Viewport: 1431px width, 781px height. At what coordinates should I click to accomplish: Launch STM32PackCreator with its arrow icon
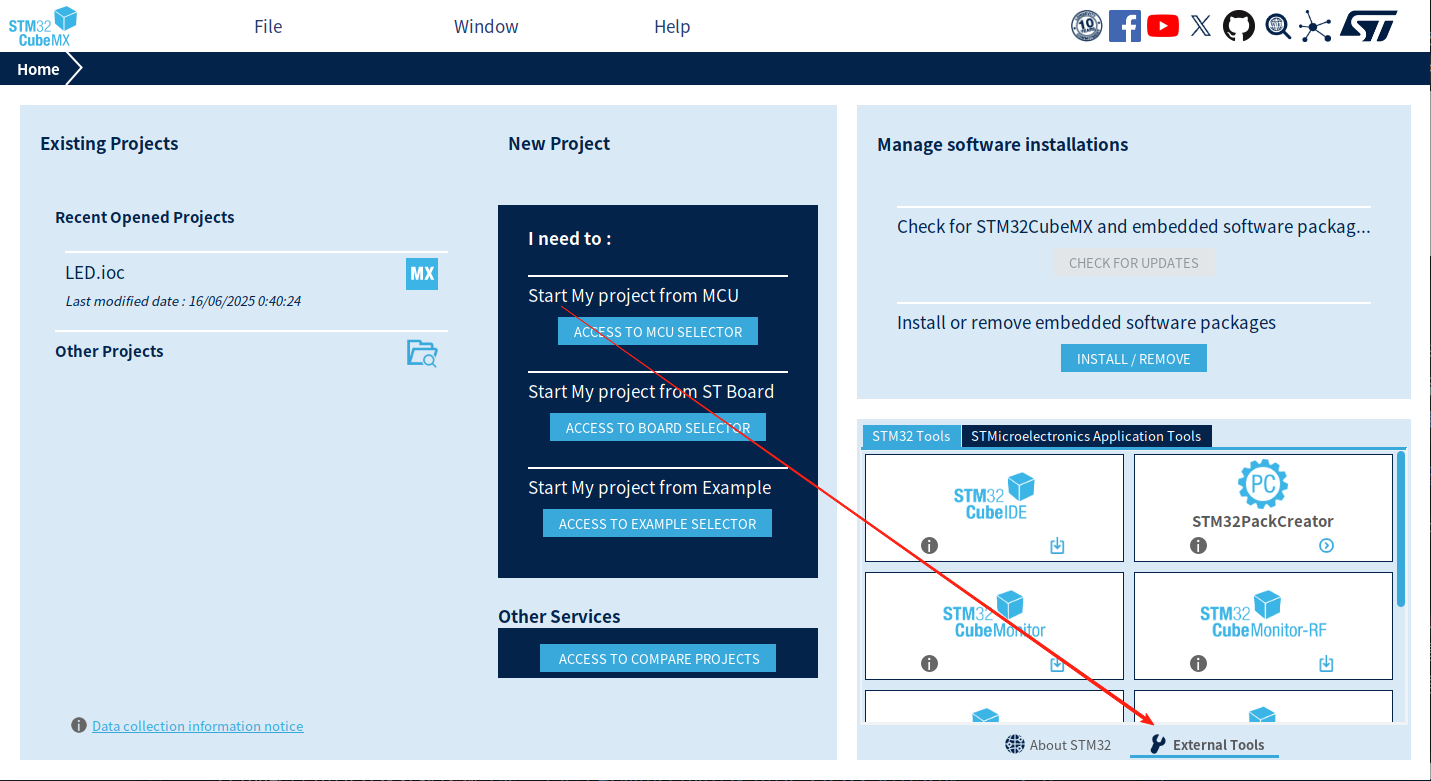(x=1326, y=546)
